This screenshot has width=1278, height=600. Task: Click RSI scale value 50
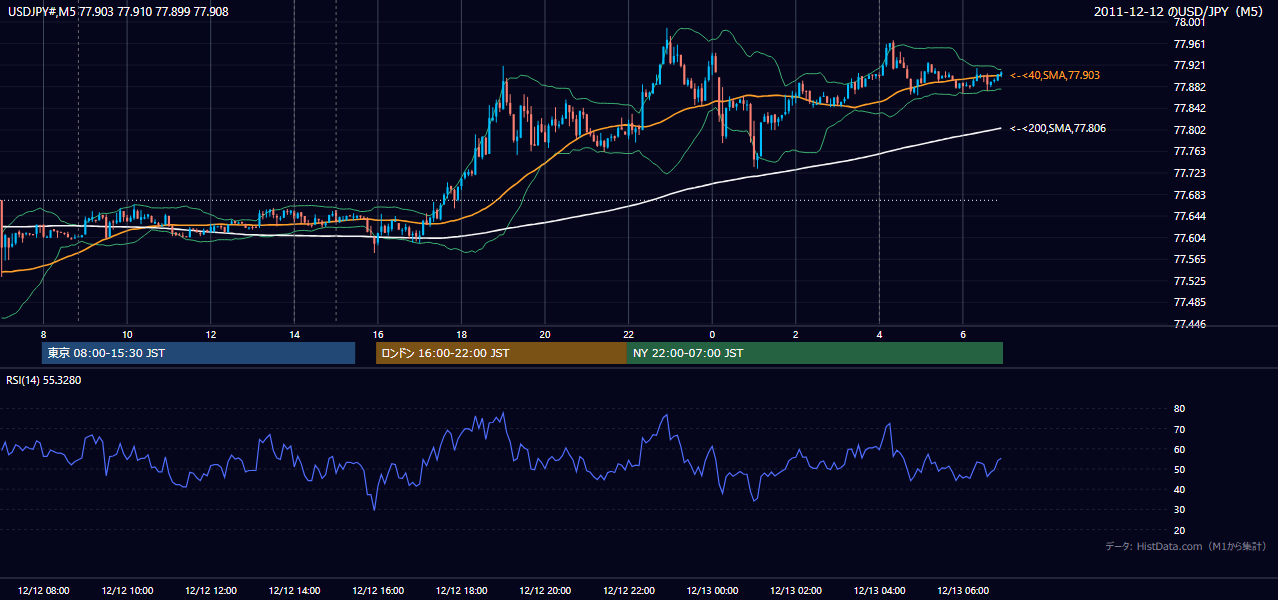(1179, 469)
